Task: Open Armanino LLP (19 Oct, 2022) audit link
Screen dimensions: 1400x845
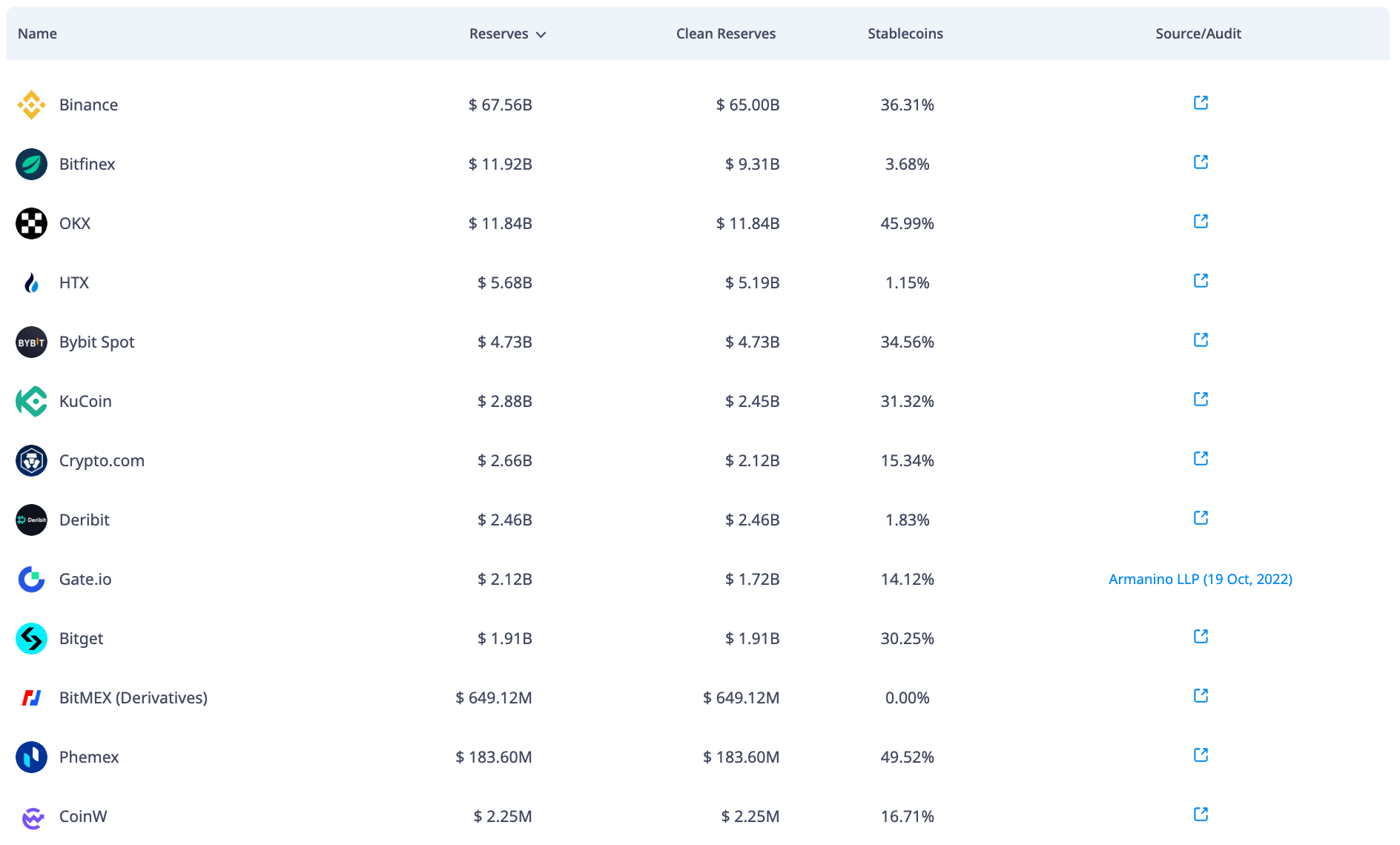Action: click(x=1201, y=579)
